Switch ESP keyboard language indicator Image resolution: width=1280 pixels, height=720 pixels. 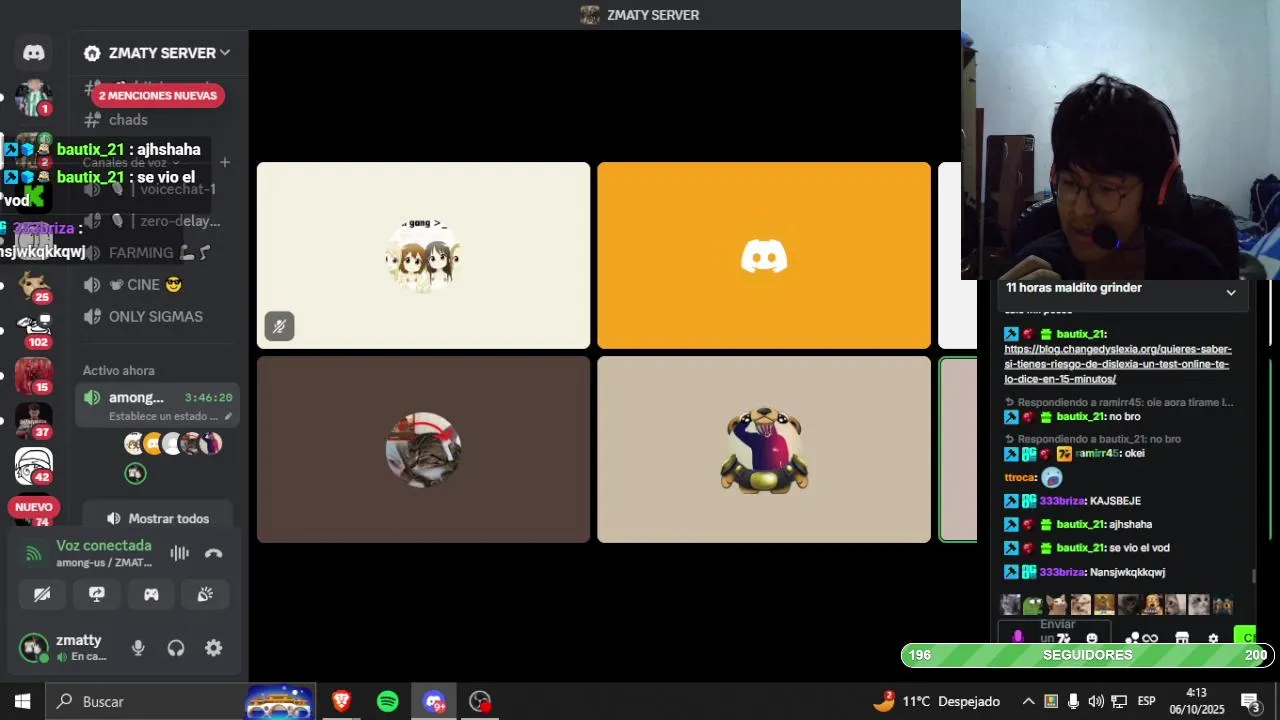coord(1147,701)
